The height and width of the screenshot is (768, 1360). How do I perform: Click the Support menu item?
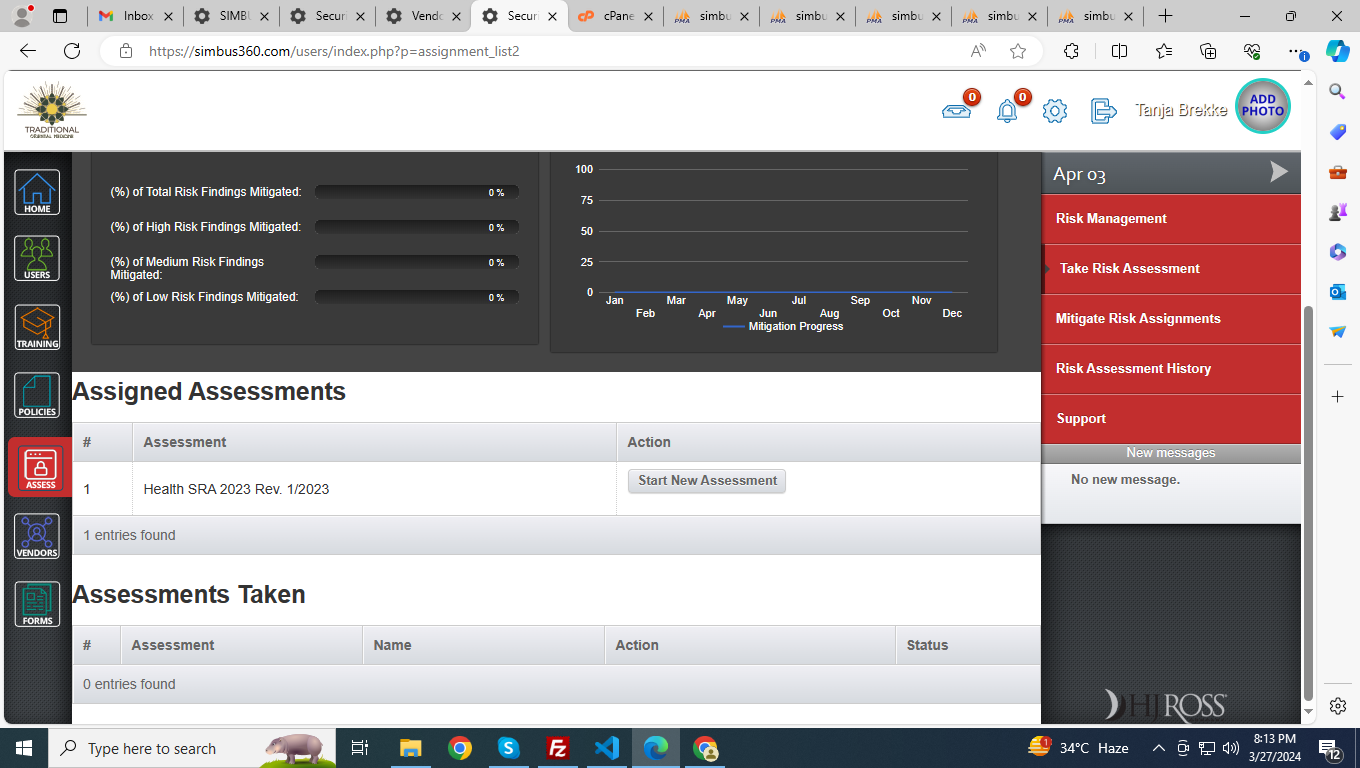click(x=1081, y=419)
